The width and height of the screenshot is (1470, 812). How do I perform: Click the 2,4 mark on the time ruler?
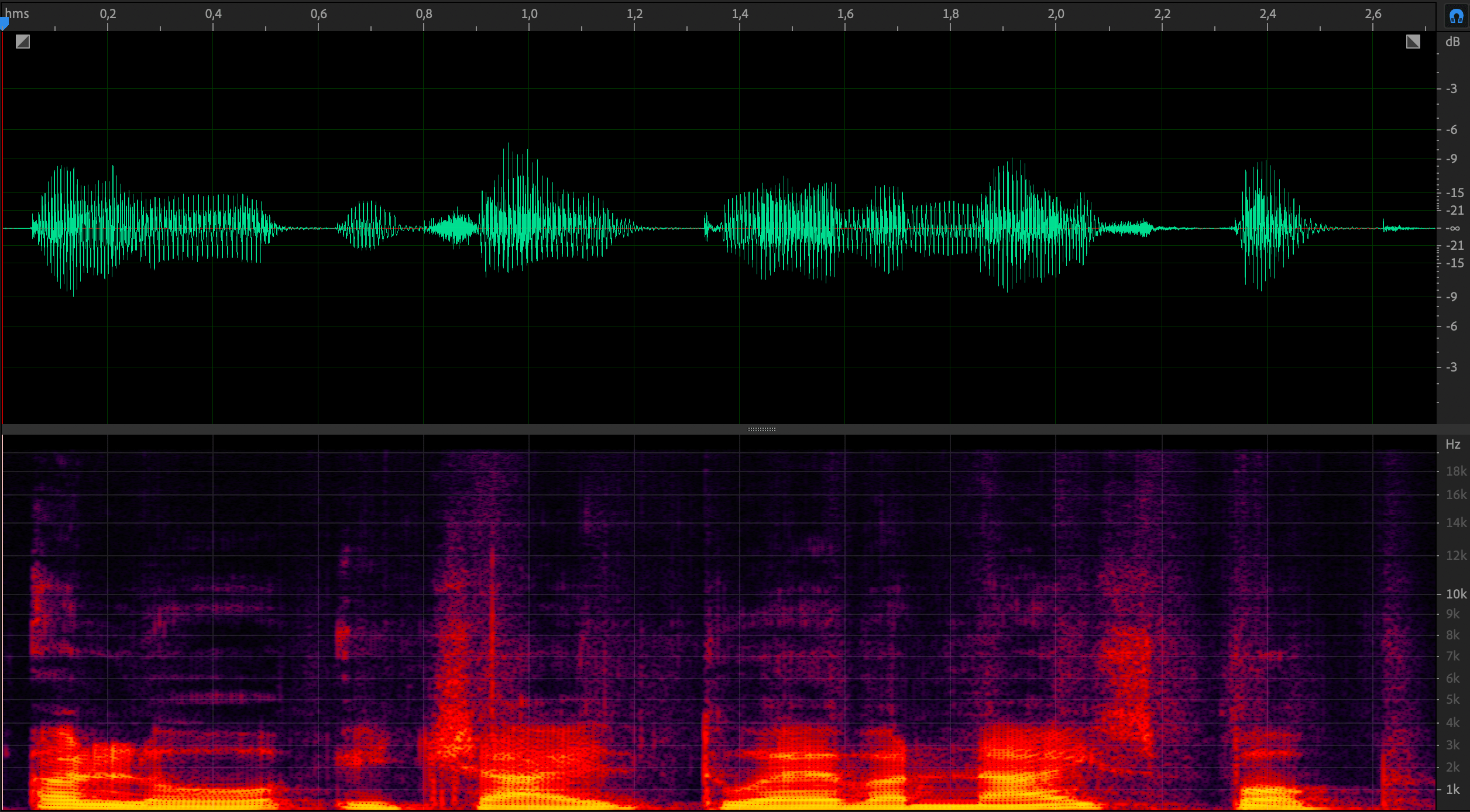1268,13
